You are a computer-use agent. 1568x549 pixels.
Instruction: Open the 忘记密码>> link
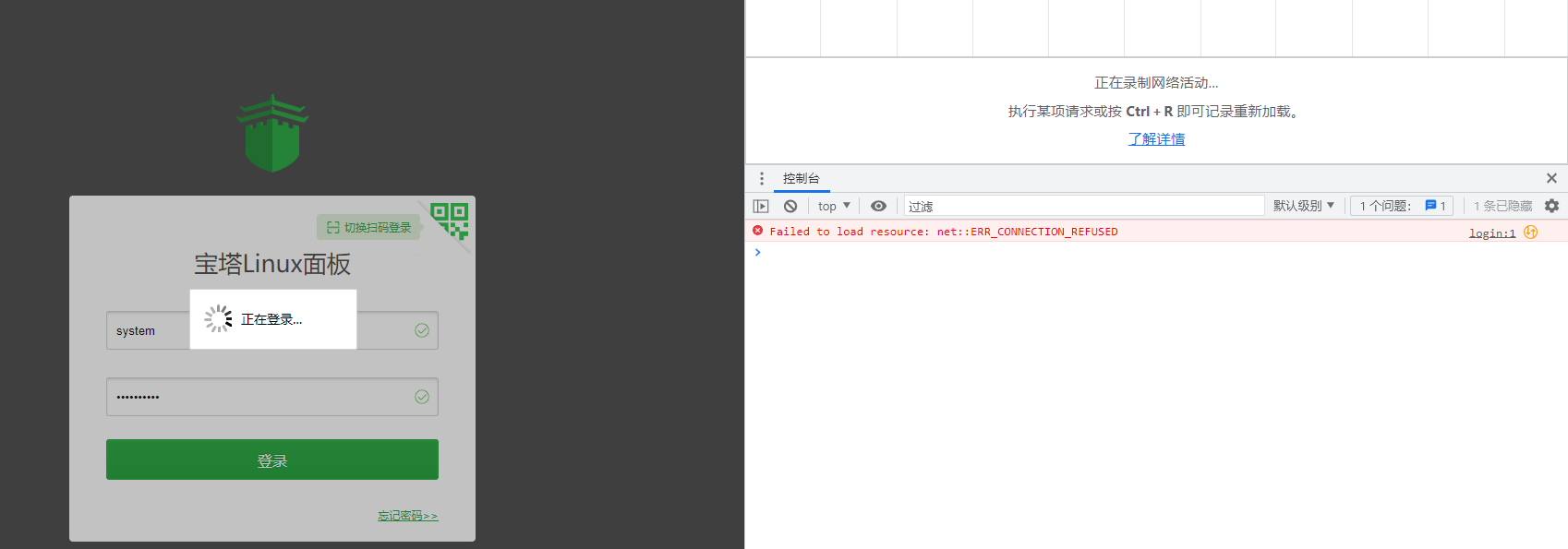point(407,516)
